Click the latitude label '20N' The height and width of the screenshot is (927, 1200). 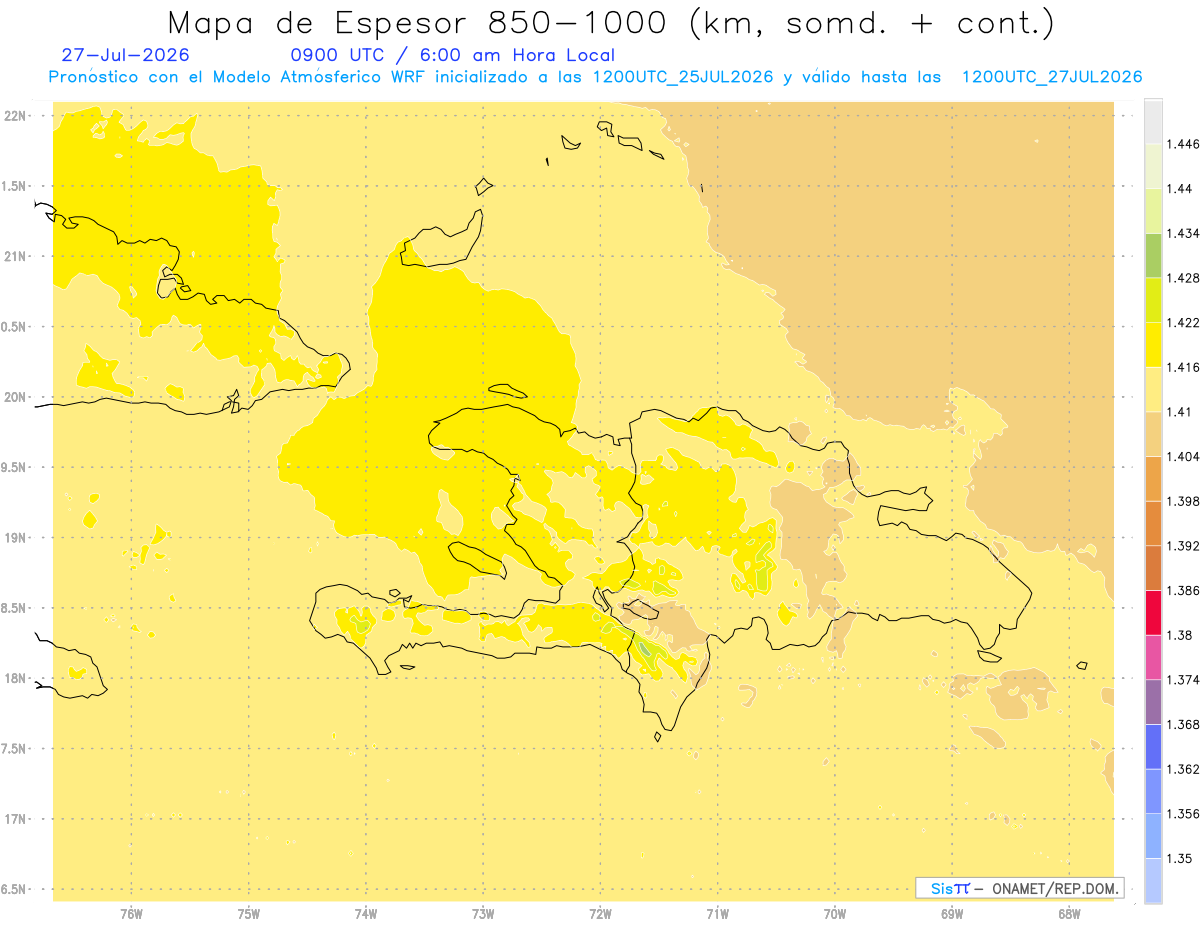pos(16,397)
